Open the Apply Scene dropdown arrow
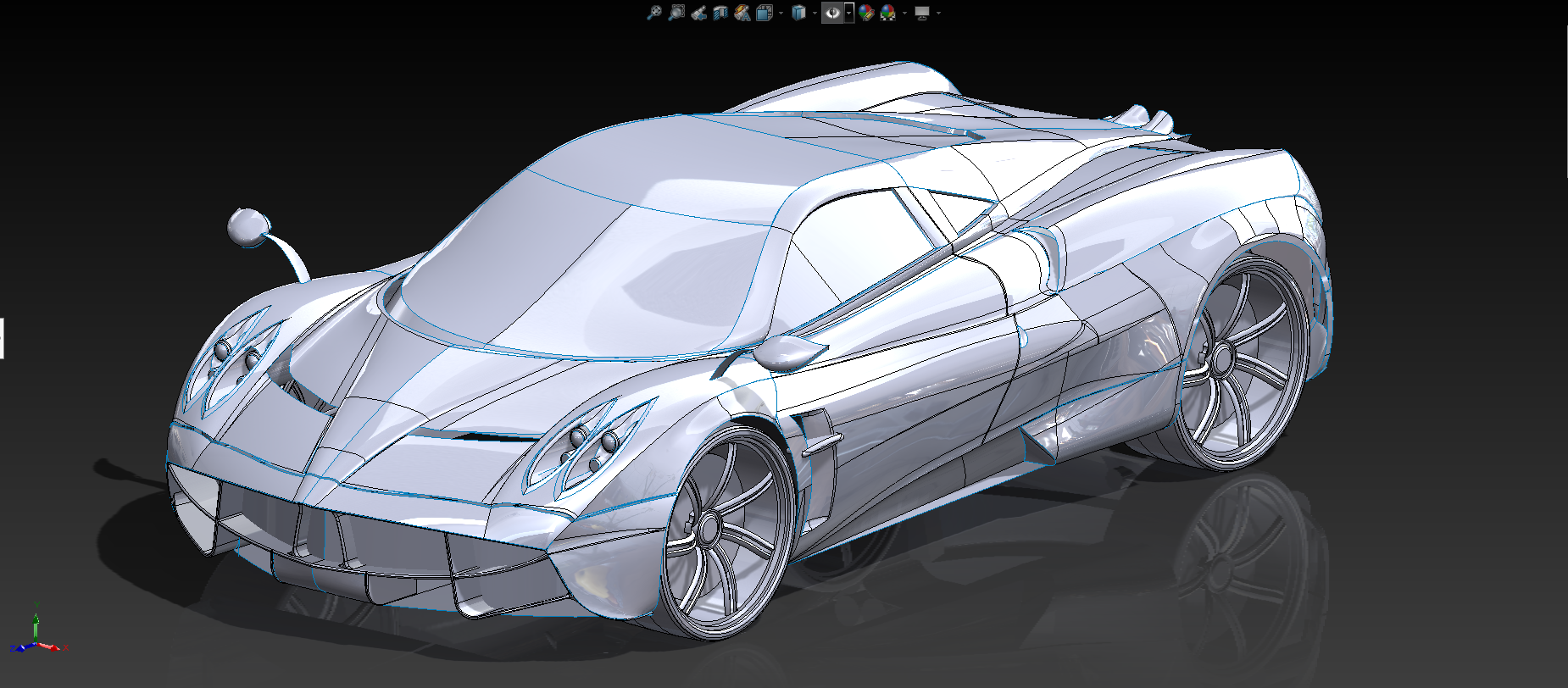 point(904,13)
